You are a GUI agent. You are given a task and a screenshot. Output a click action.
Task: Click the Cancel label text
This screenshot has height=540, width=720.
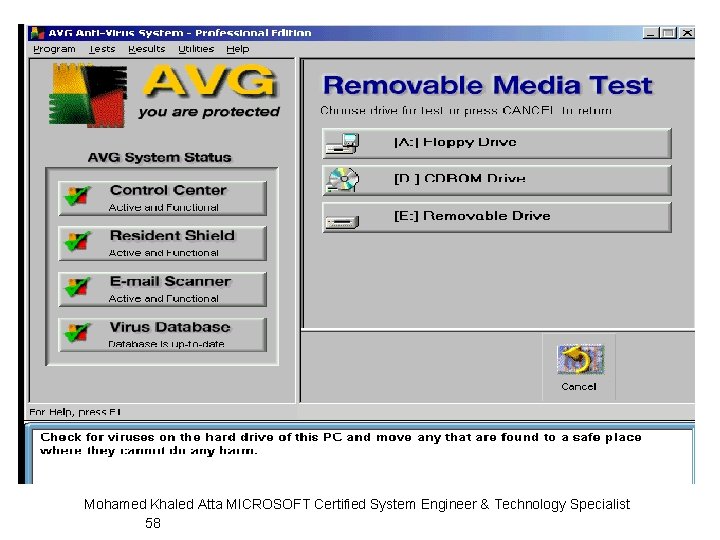579,387
